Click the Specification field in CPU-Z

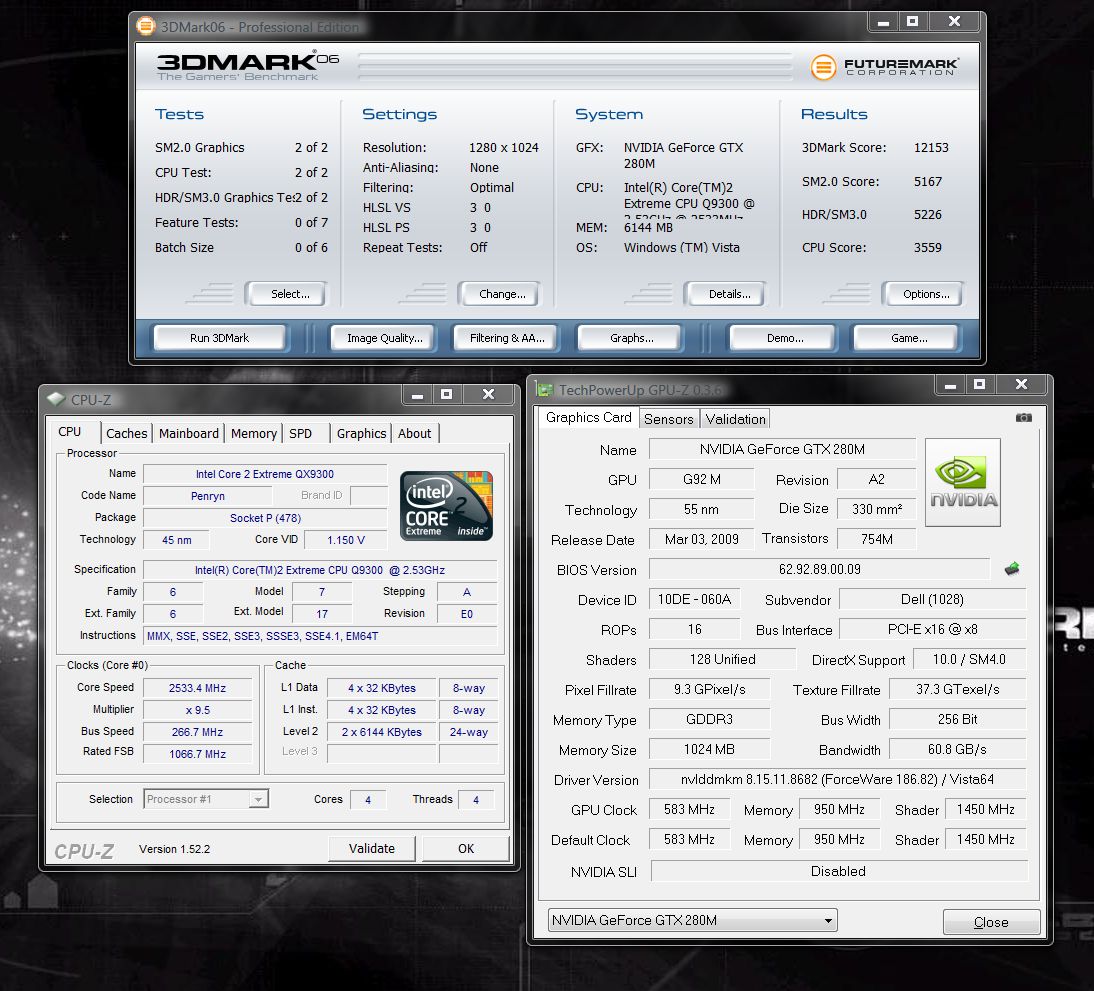[320, 570]
